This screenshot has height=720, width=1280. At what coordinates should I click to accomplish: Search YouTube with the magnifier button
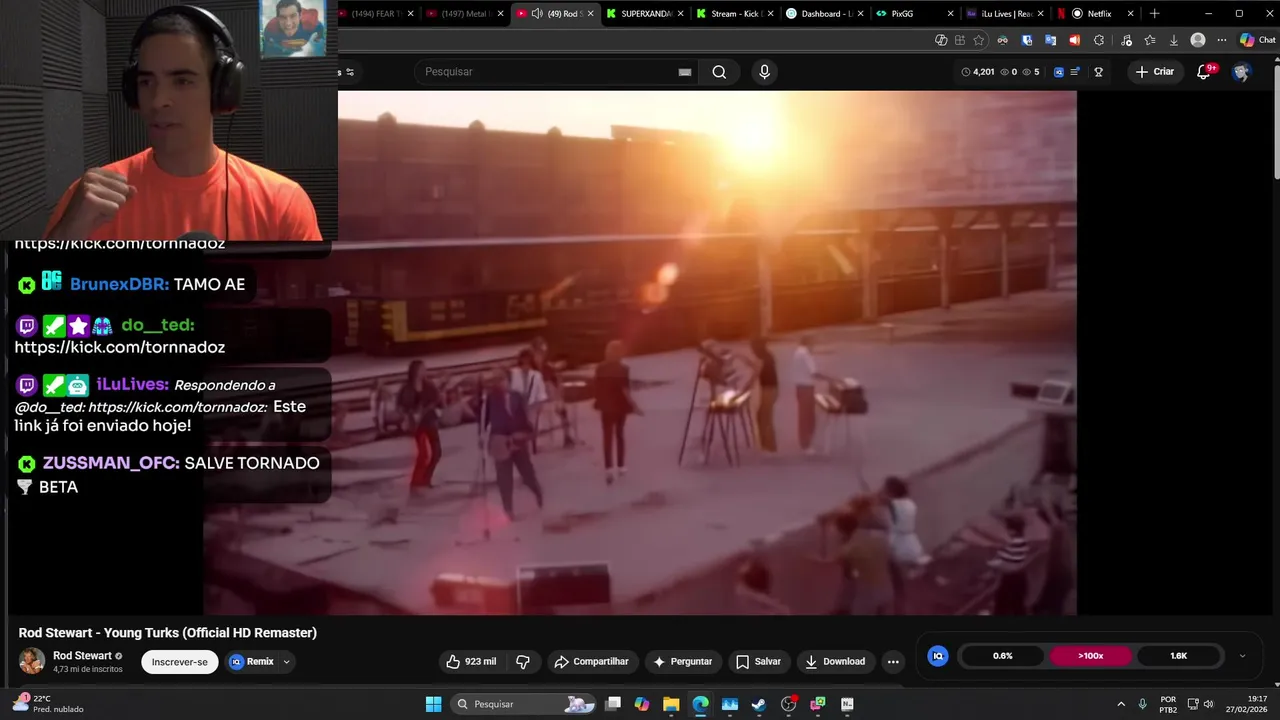[719, 72]
